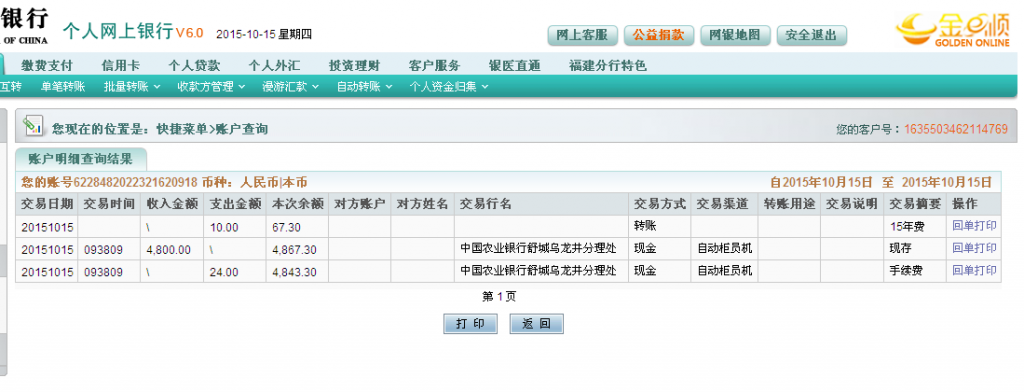Click the 第 1 页 page indicator
Screen dimensions: 1024x392
click(499, 297)
